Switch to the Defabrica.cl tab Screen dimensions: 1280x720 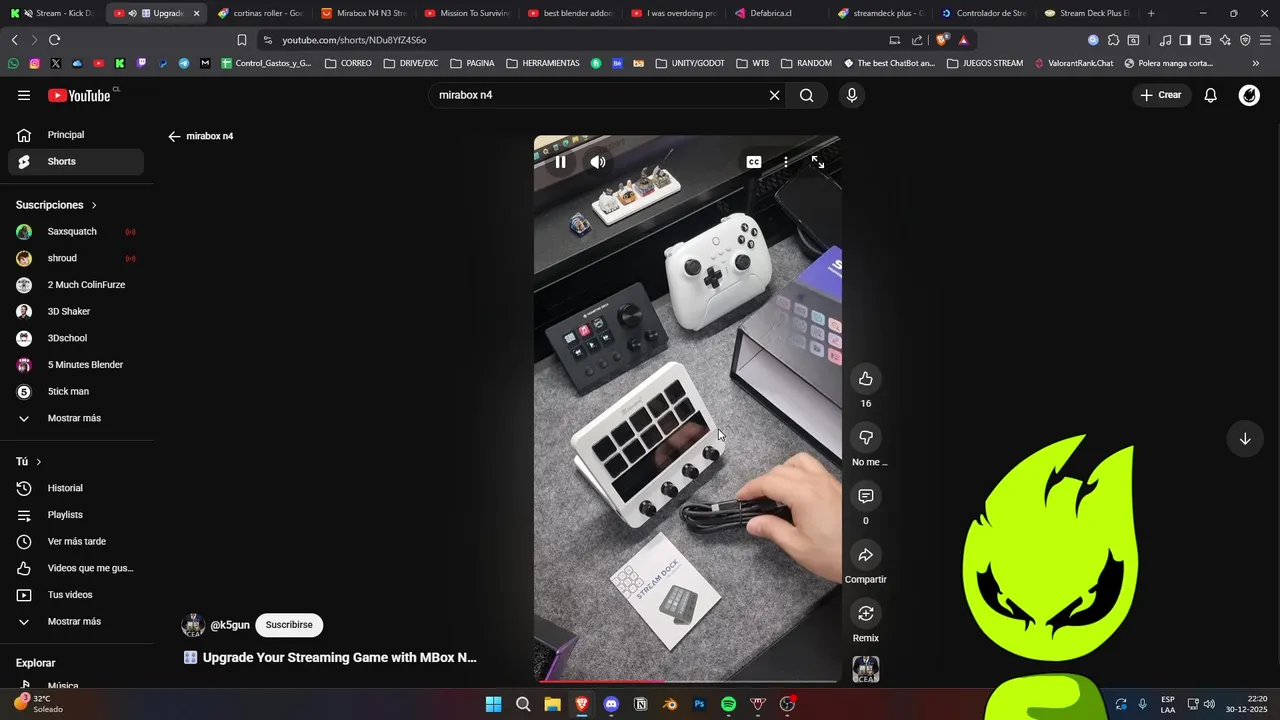click(775, 13)
